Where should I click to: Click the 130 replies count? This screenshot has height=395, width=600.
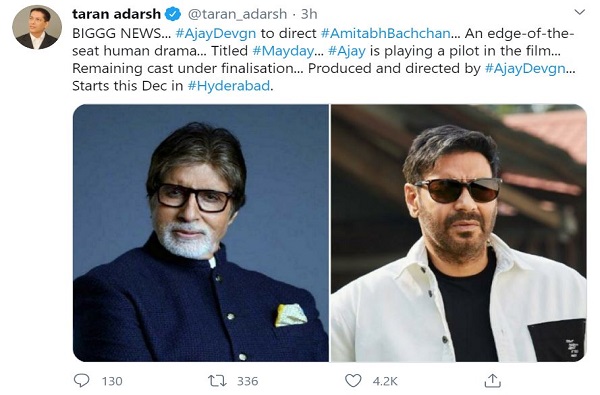pyautogui.click(x=112, y=381)
